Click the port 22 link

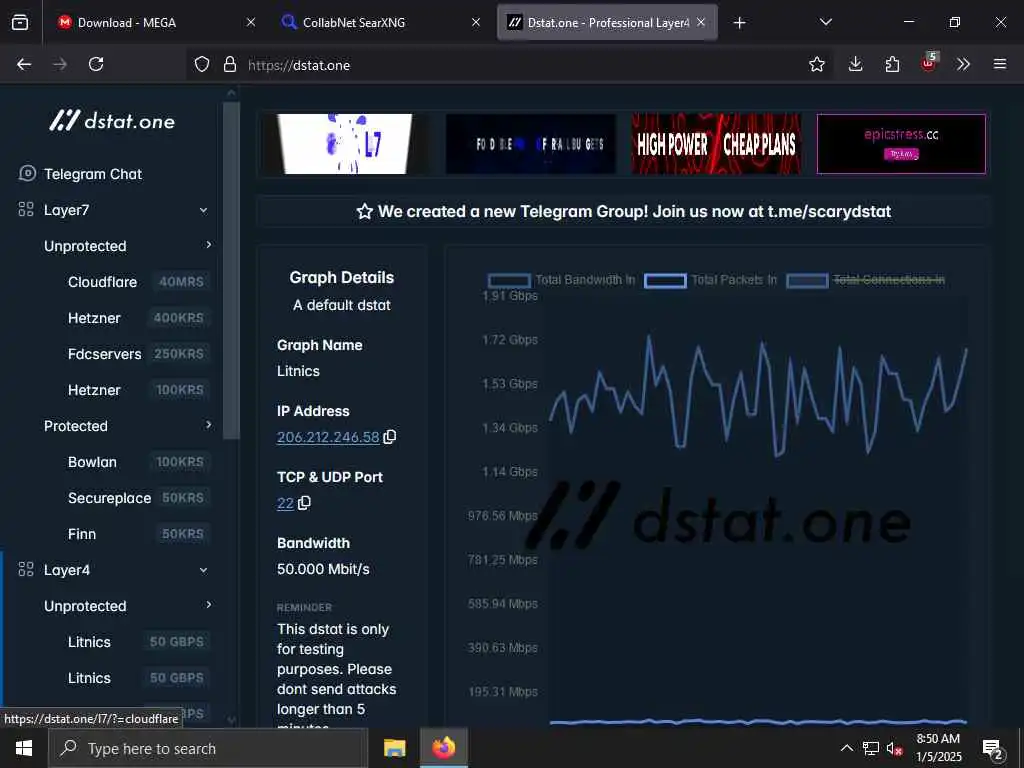click(285, 503)
